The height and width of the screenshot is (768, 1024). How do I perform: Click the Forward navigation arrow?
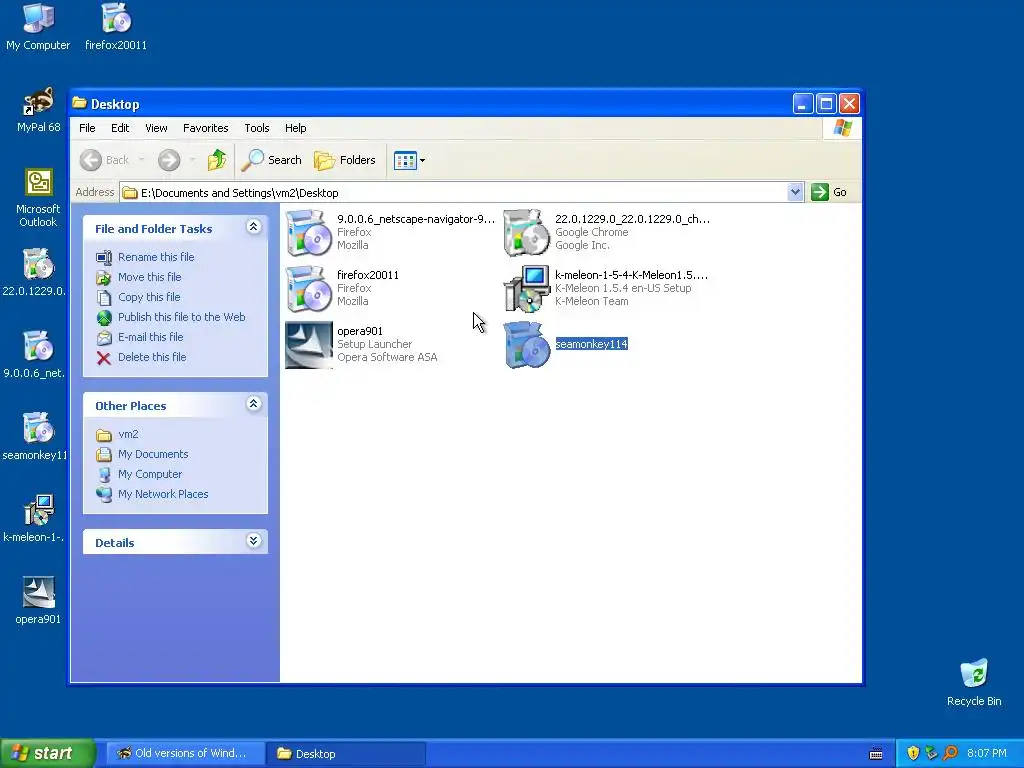[x=168, y=160]
